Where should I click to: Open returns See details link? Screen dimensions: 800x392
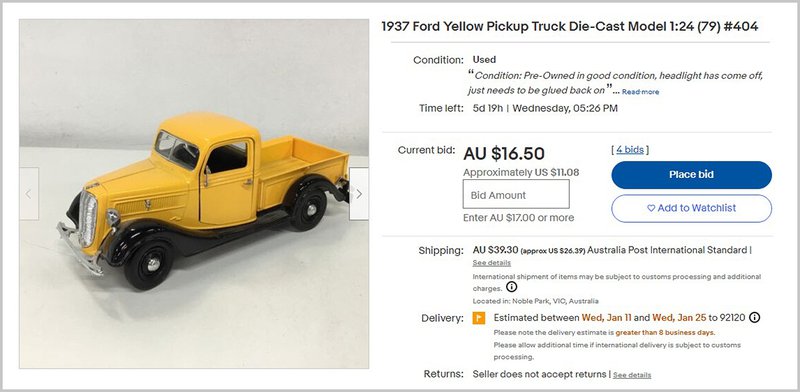632,375
